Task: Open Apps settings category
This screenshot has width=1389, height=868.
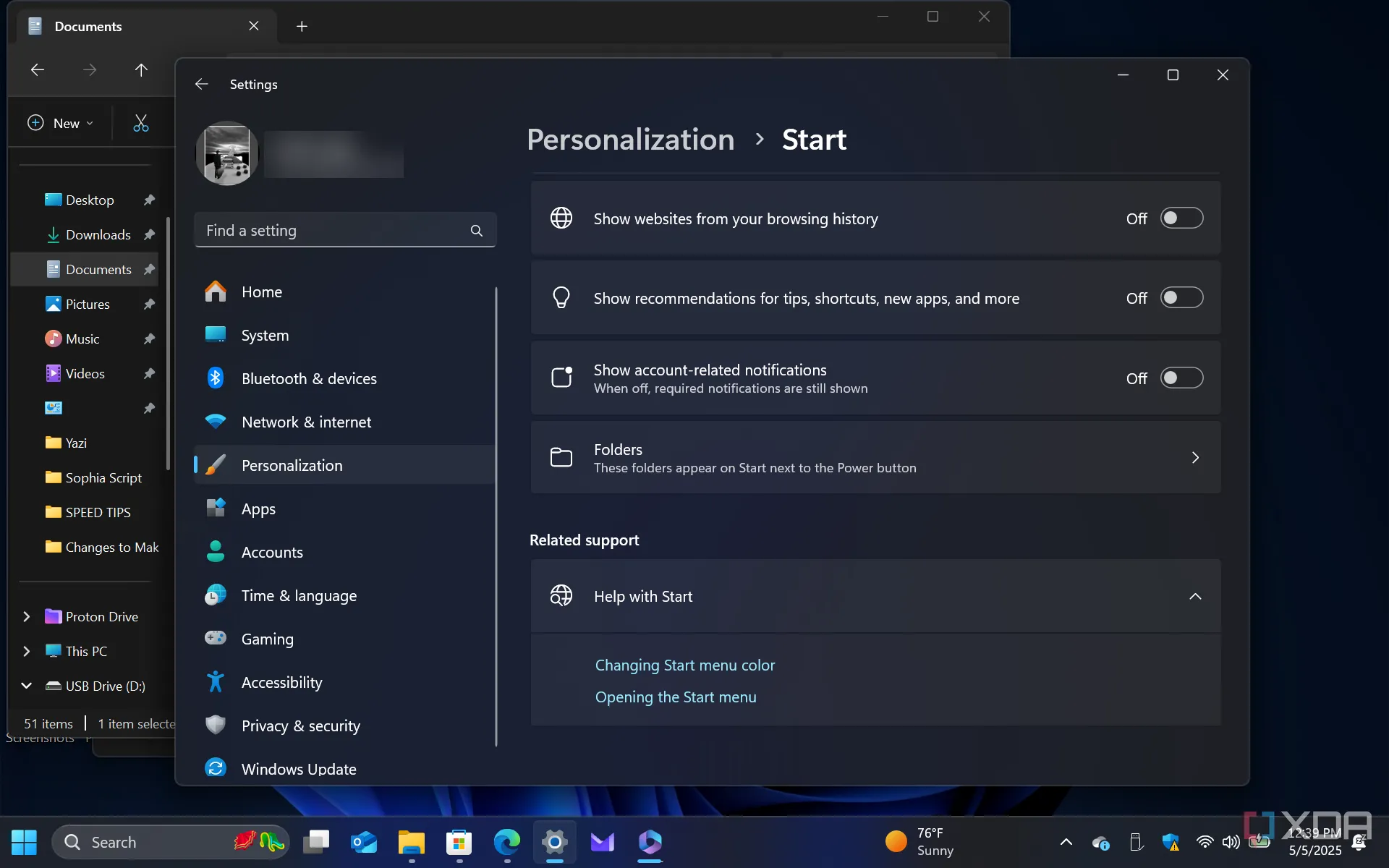Action: pyautogui.click(x=345, y=509)
